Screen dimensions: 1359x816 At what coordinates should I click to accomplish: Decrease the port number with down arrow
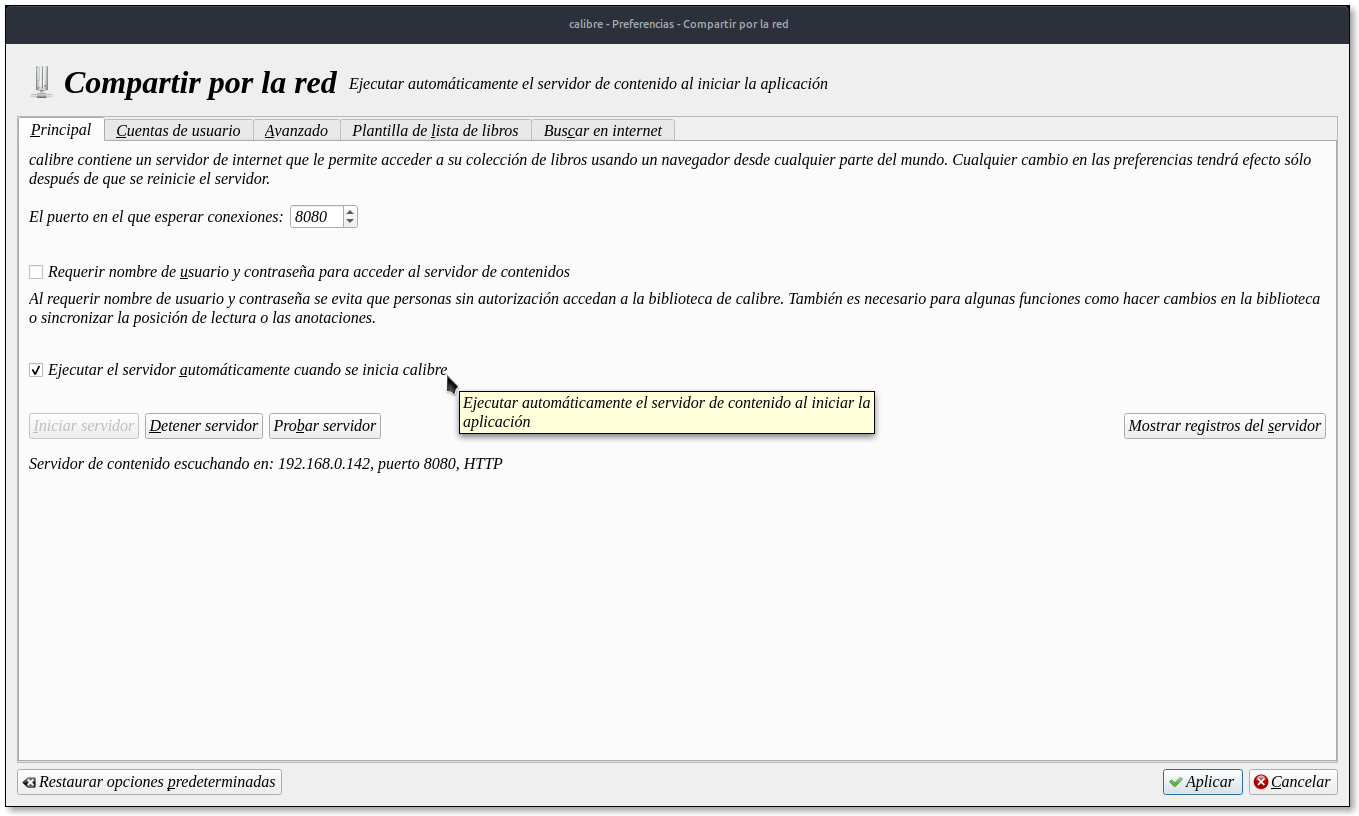350,221
